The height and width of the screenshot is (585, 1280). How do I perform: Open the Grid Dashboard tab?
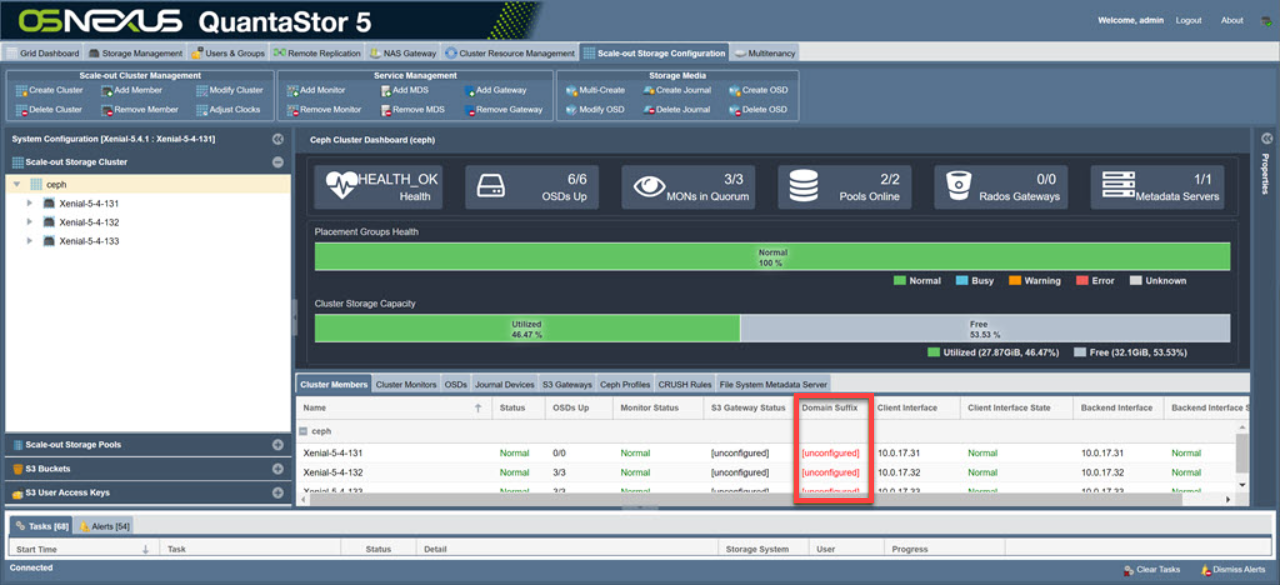tap(43, 53)
